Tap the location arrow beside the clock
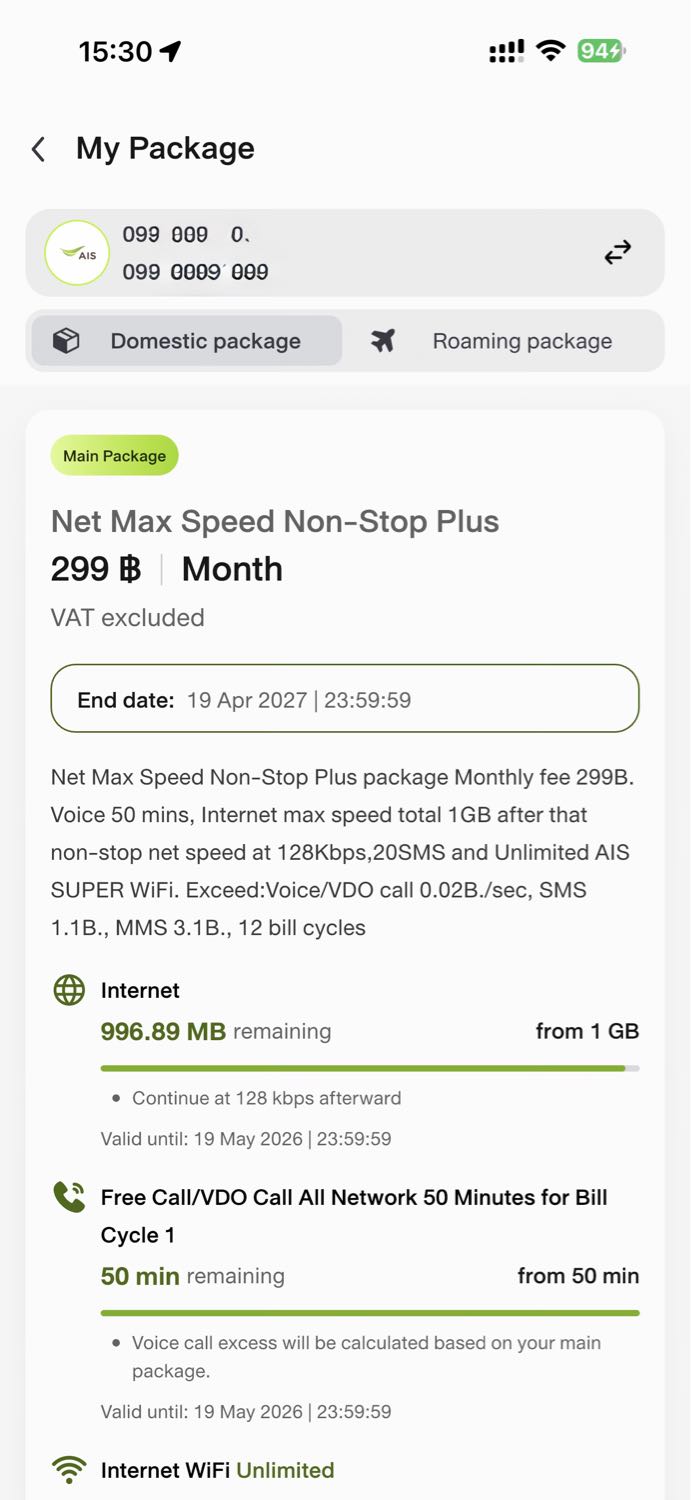The width and height of the screenshot is (691, 1500). click(x=171, y=51)
